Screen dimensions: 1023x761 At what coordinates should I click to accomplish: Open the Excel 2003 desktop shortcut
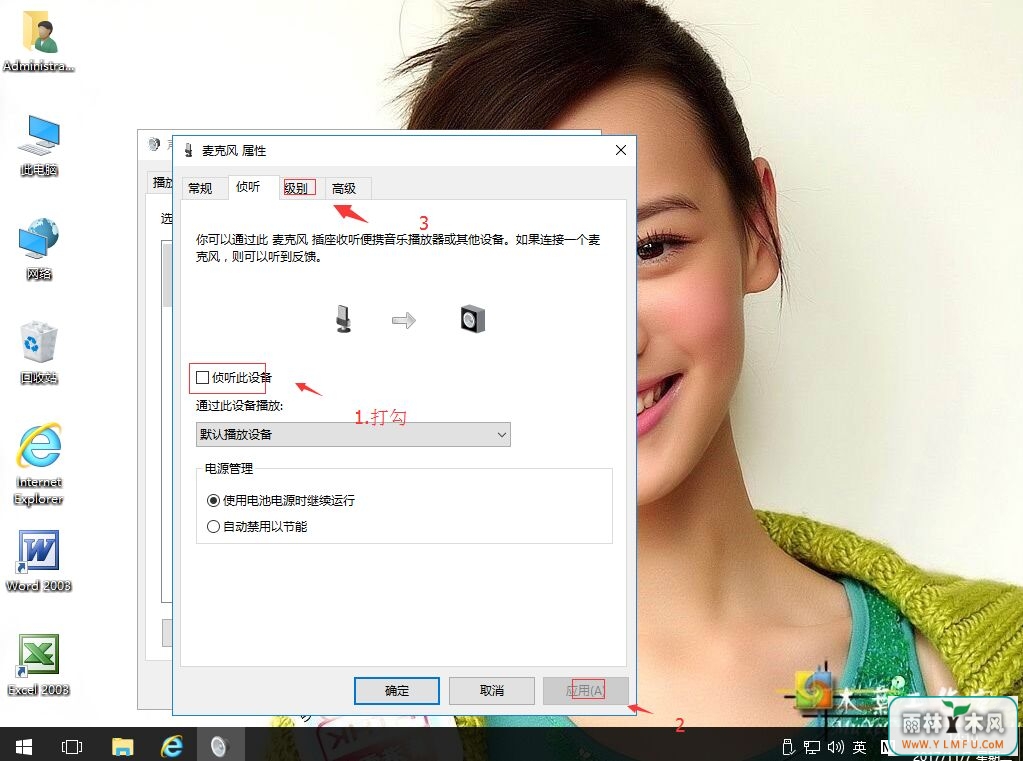[39, 664]
